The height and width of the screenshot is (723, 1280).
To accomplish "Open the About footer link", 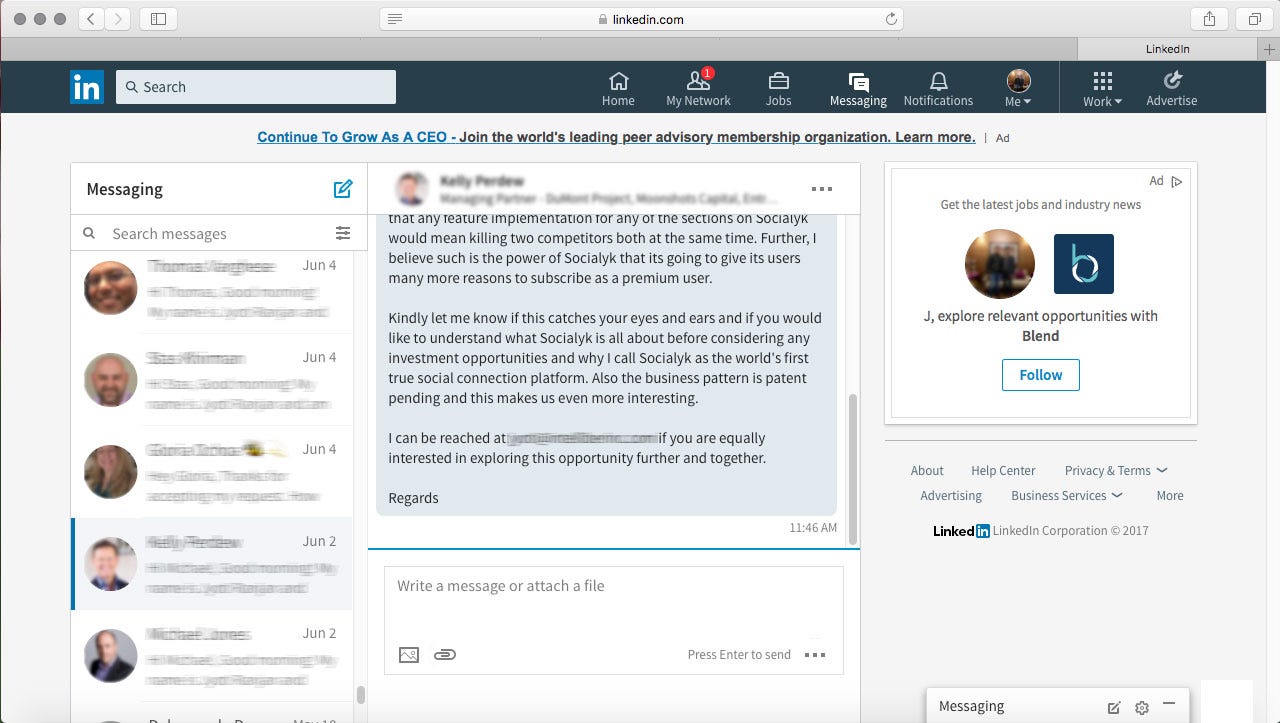I will click(x=927, y=470).
